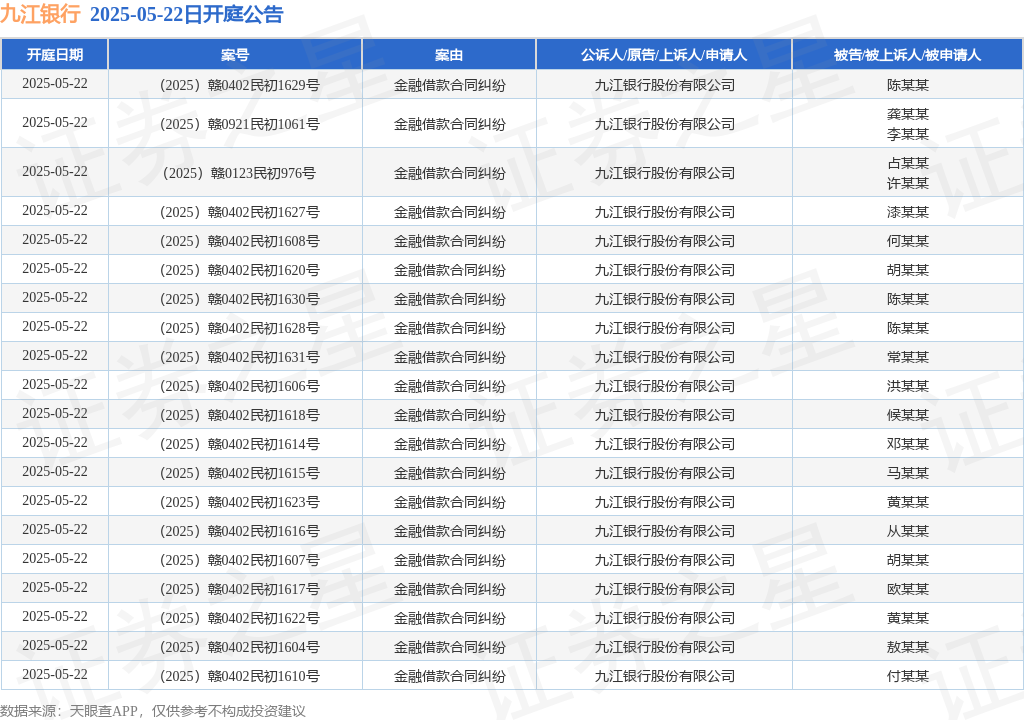1024x720 pixels.
Task: Click case number 赣0402民初1622号
Action: (x=264, y=618)
